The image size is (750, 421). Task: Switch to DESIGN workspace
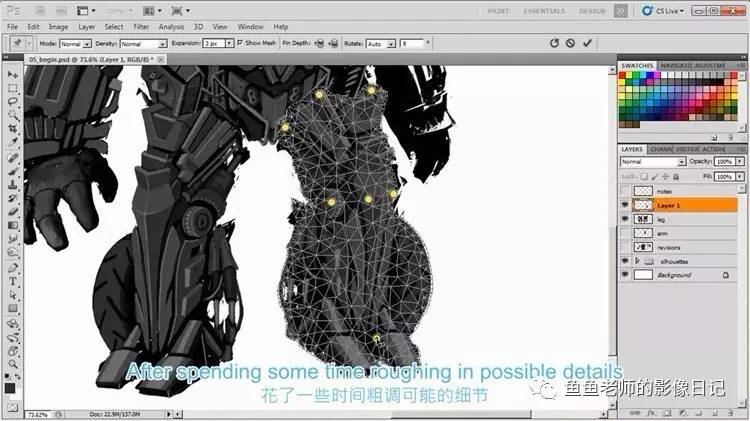click(592, 11)
